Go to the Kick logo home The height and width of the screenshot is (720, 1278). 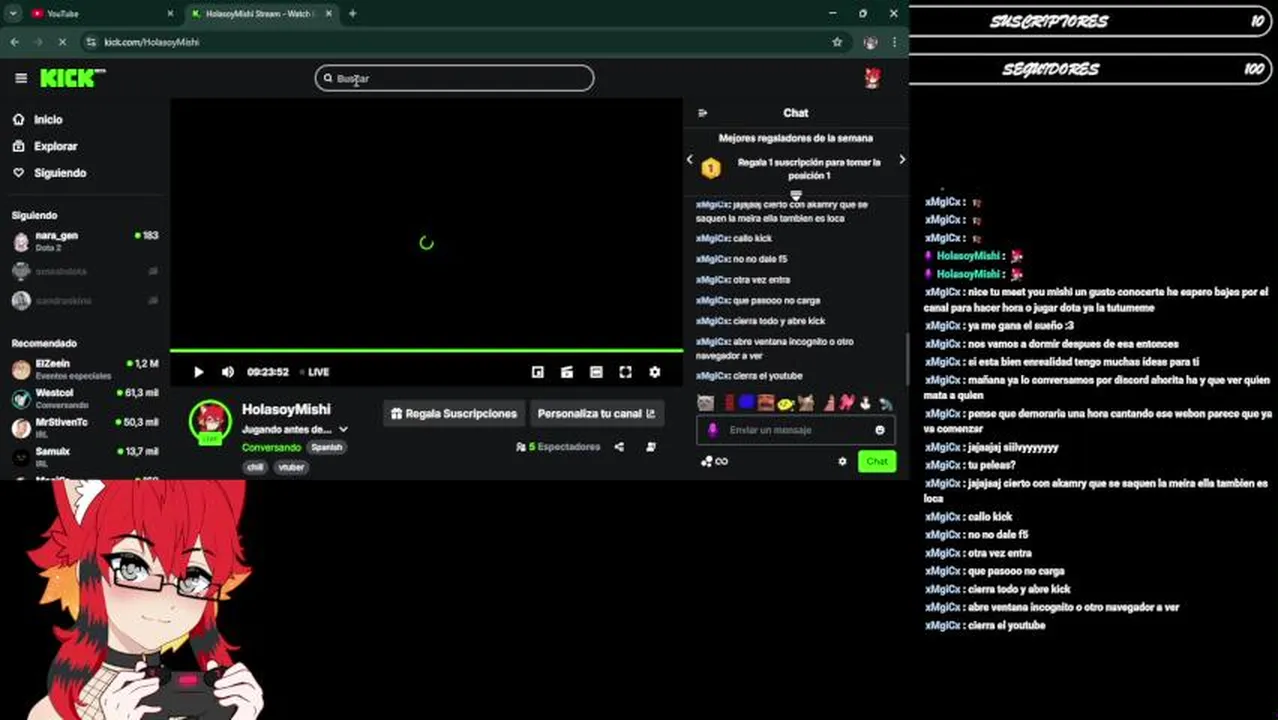(73, 78)
